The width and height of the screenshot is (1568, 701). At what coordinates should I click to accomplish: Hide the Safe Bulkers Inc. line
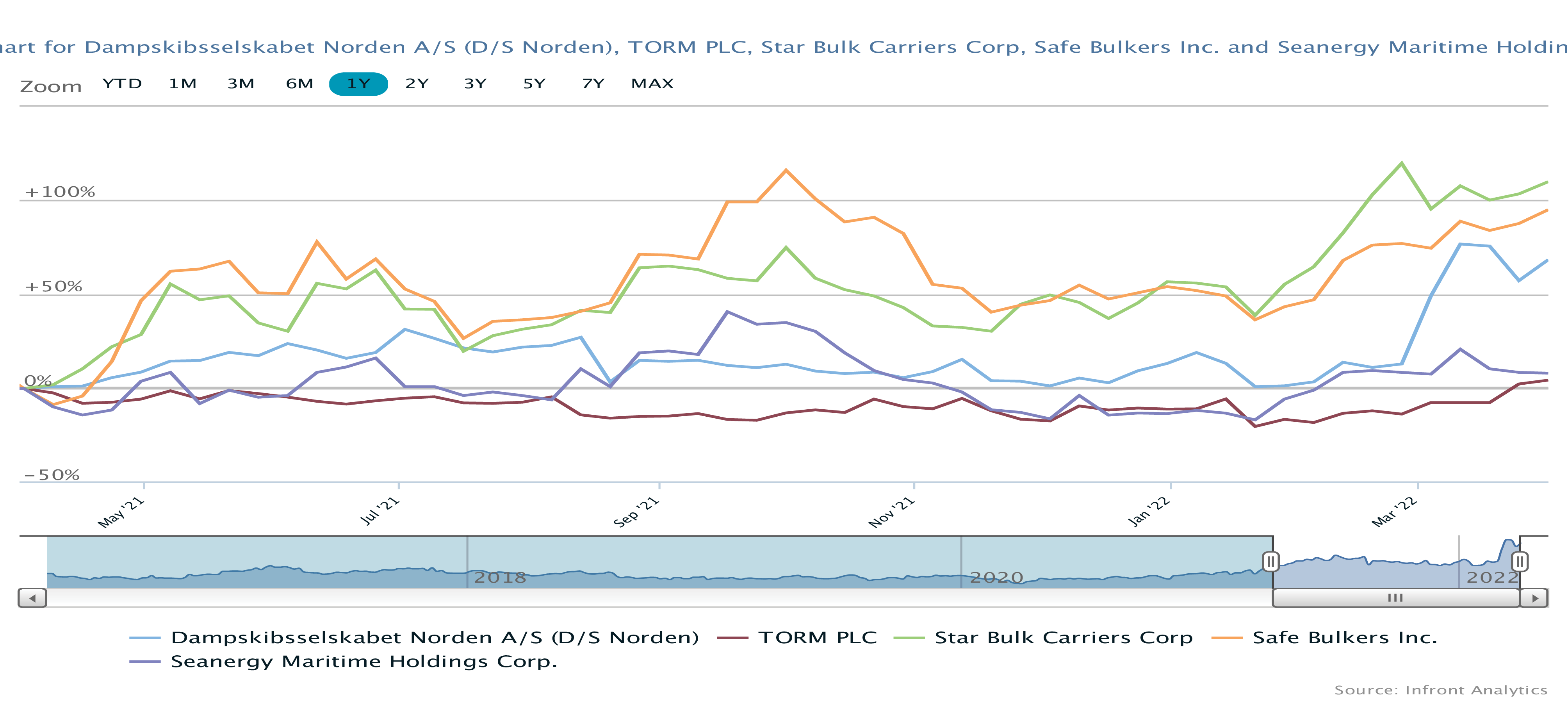point(1344,638)
